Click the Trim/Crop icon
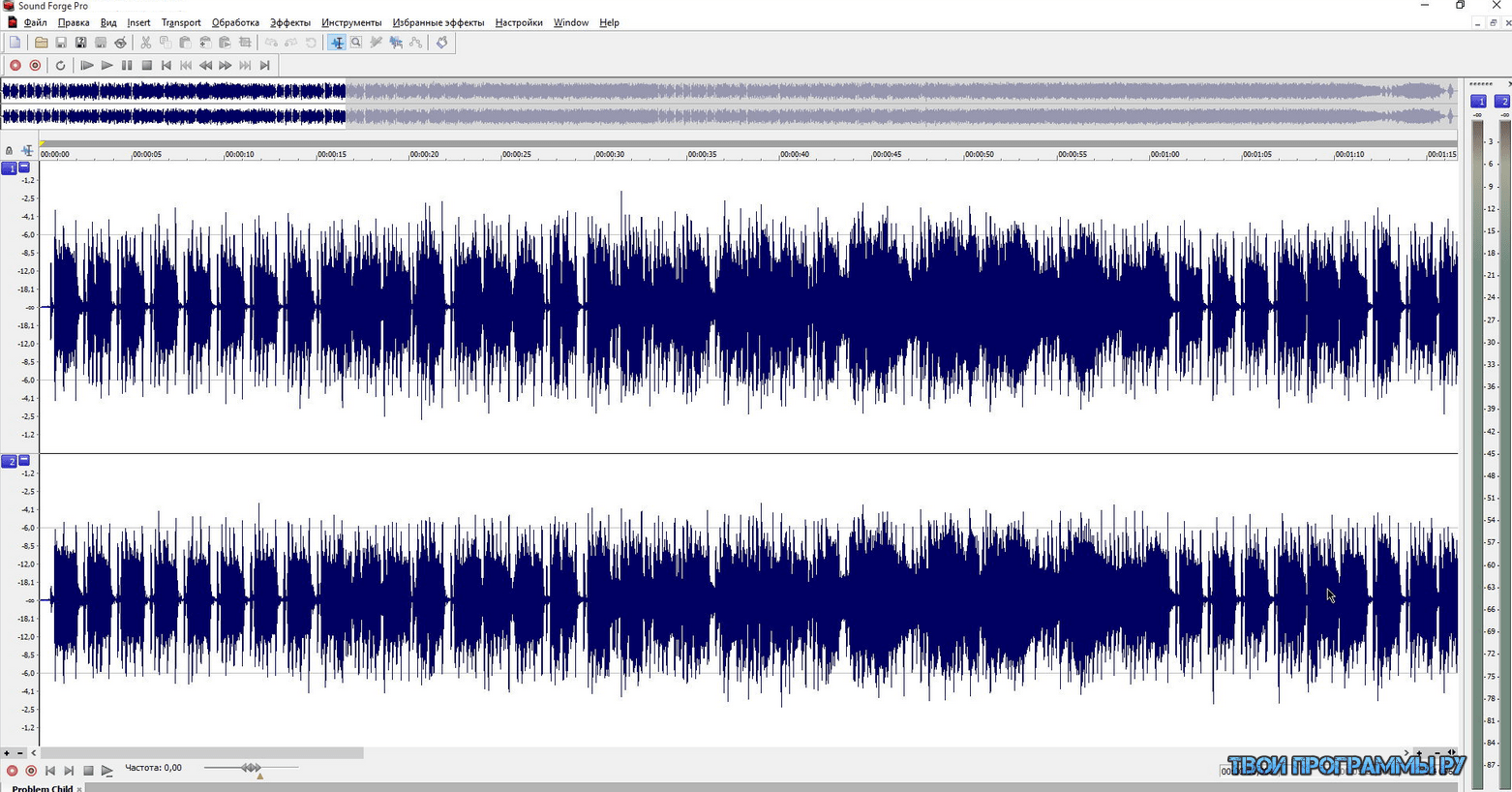 (x=245, y=43)
